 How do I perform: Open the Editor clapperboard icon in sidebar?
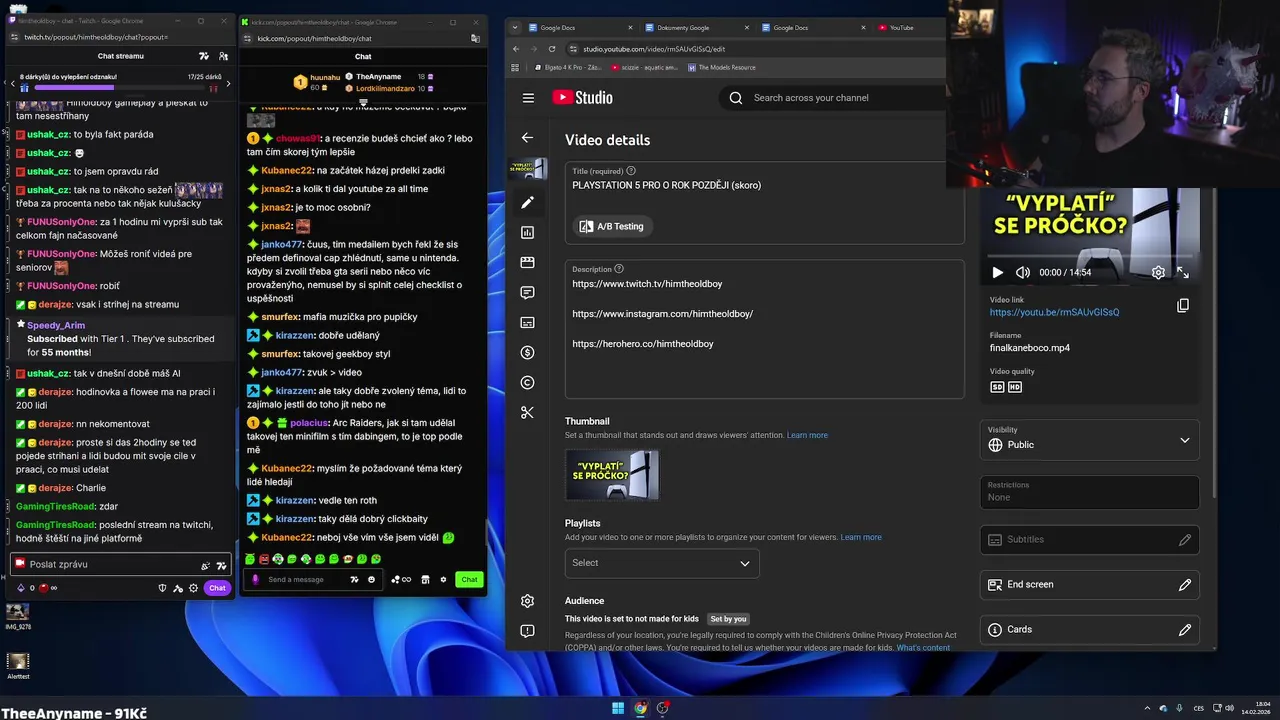click(527, 262)
